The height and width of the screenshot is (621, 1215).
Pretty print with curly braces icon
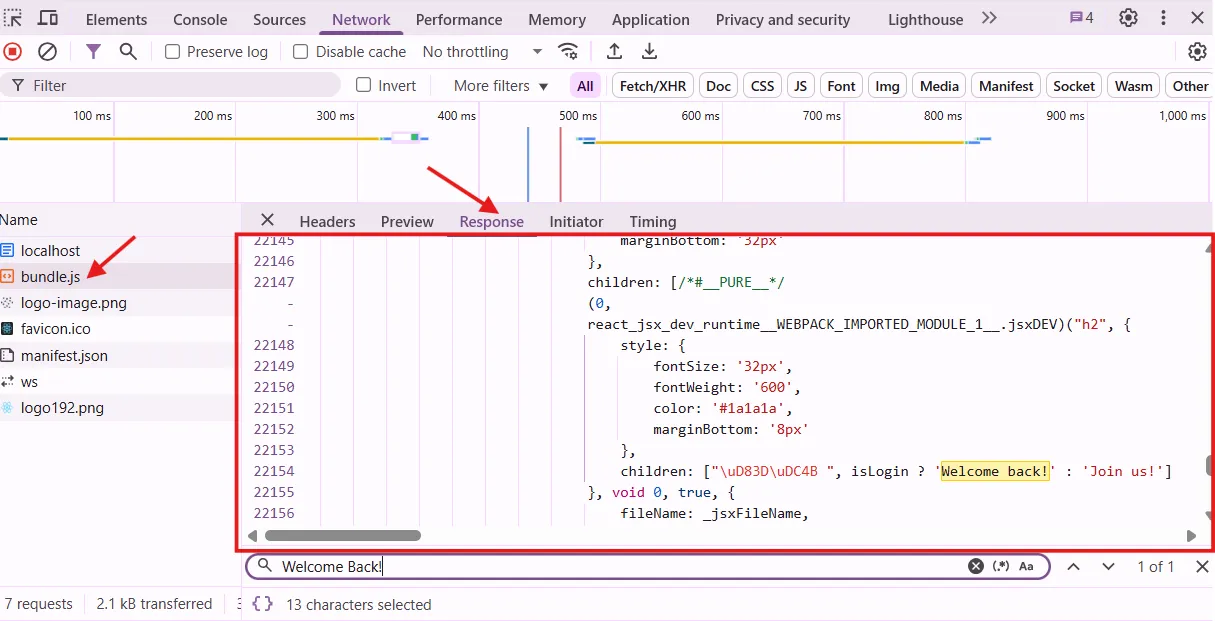pos(262,604)
